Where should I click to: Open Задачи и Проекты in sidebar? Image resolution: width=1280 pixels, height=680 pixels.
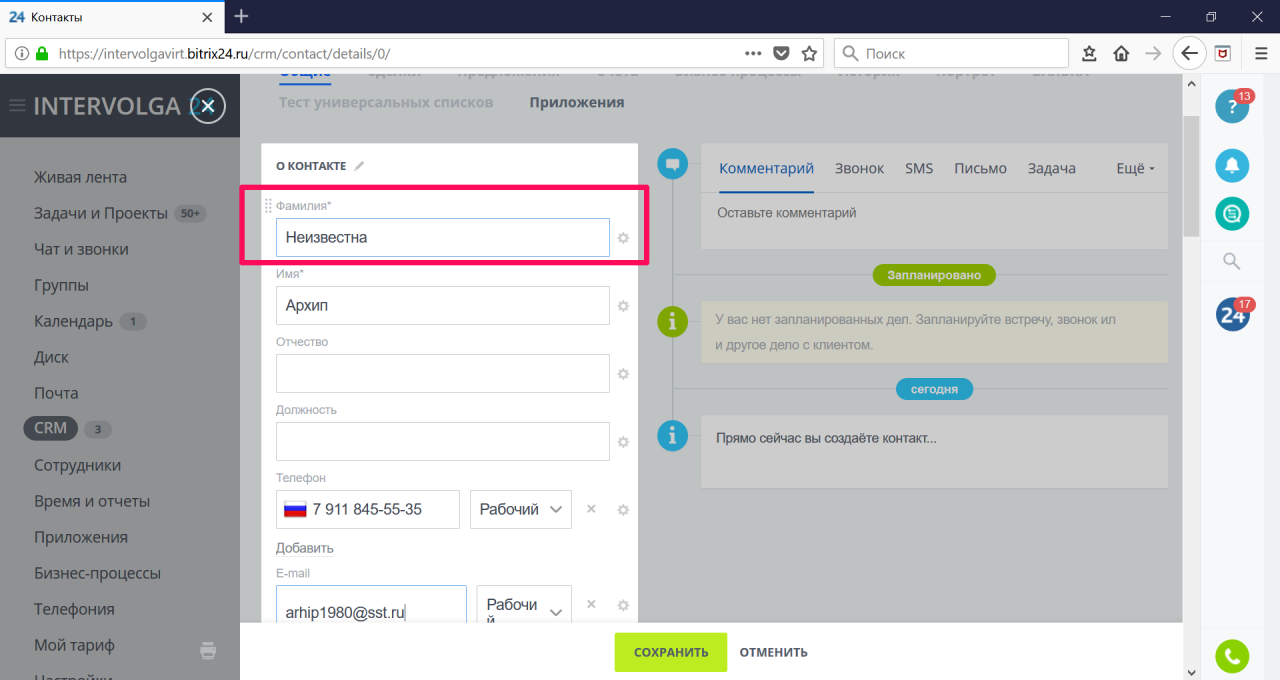102,213
